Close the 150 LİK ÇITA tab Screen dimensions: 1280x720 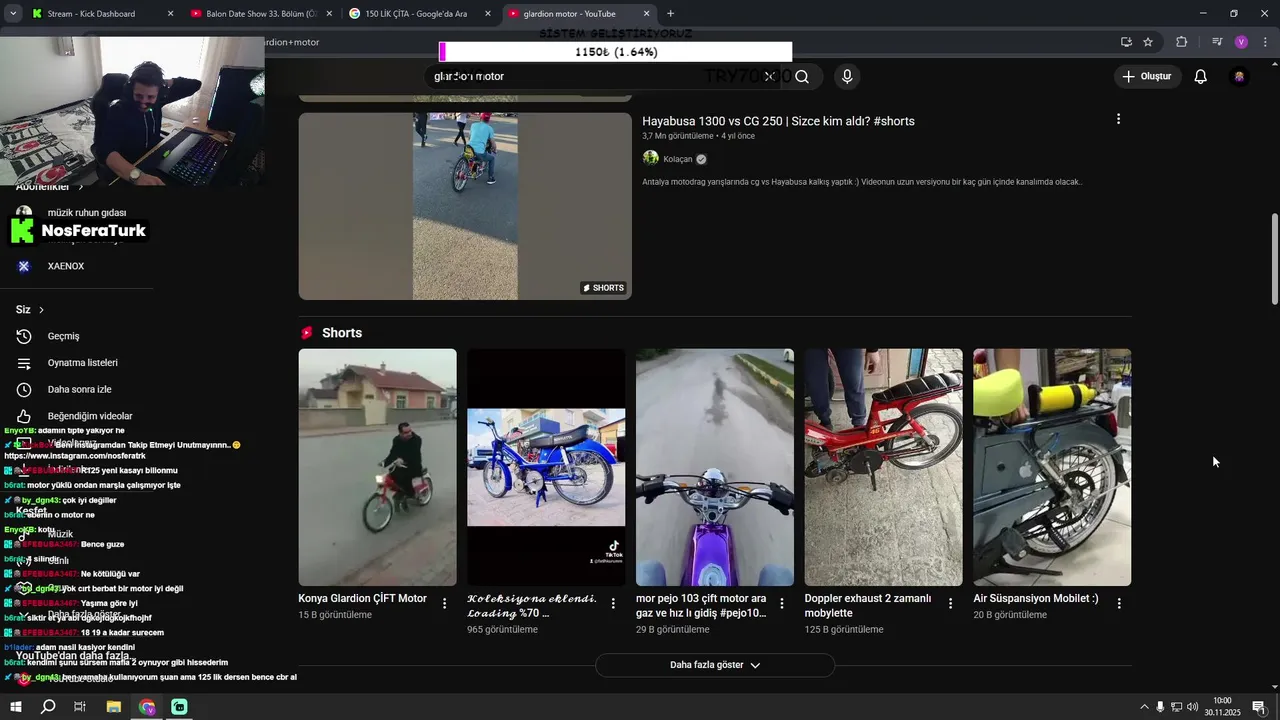point(487,14)
